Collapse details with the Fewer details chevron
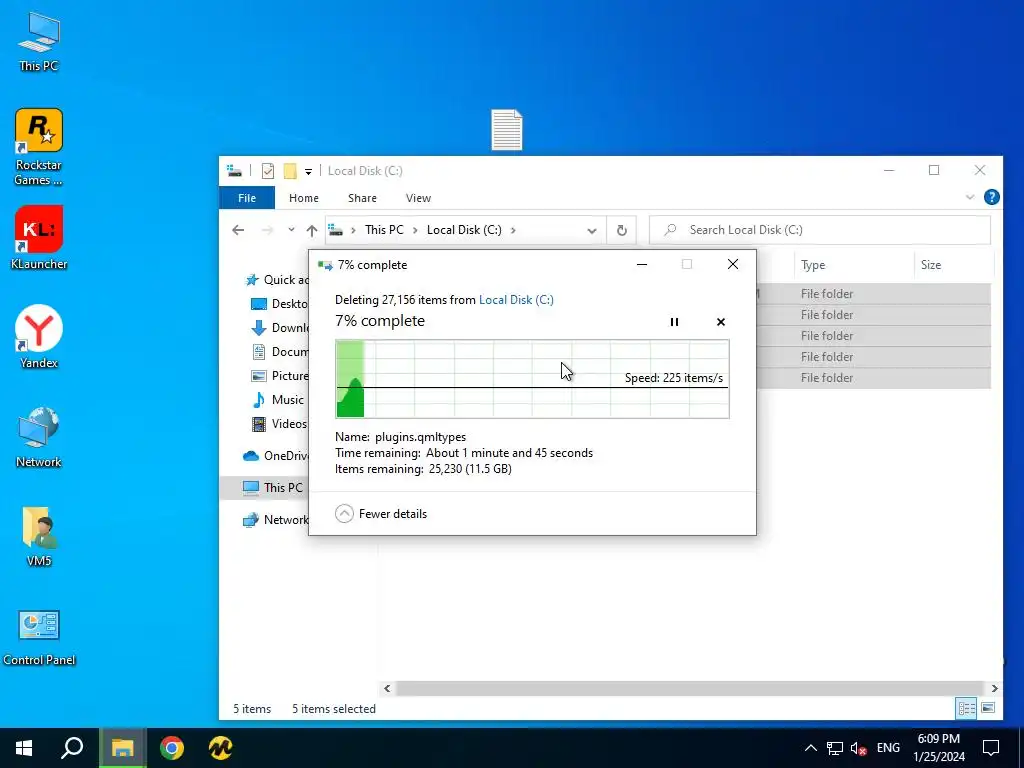This screenshot has width=1024, height=768. coord(344,514)
